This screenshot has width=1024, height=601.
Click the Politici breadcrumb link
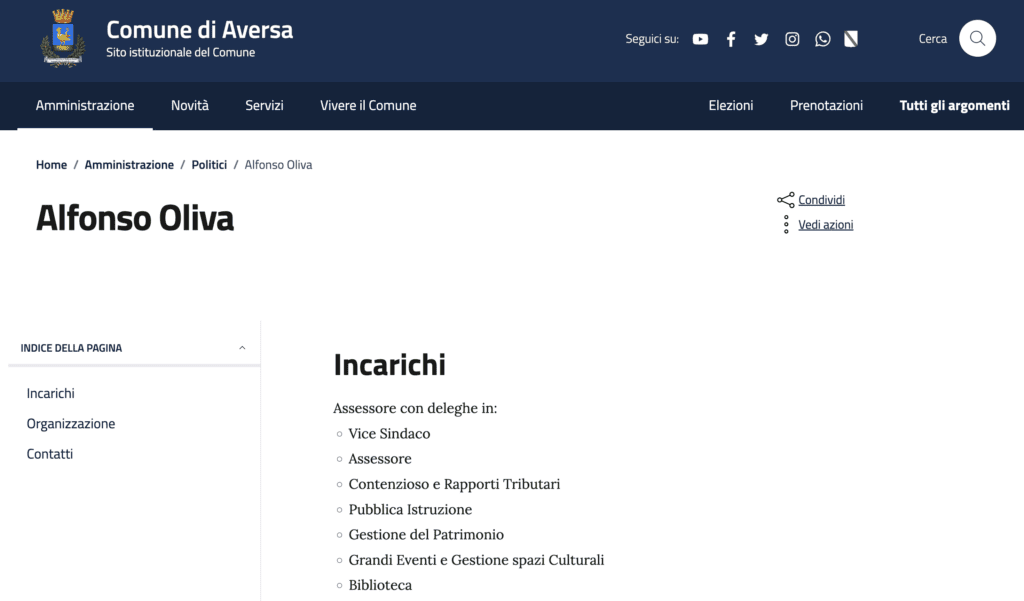[x=209, y=165]
